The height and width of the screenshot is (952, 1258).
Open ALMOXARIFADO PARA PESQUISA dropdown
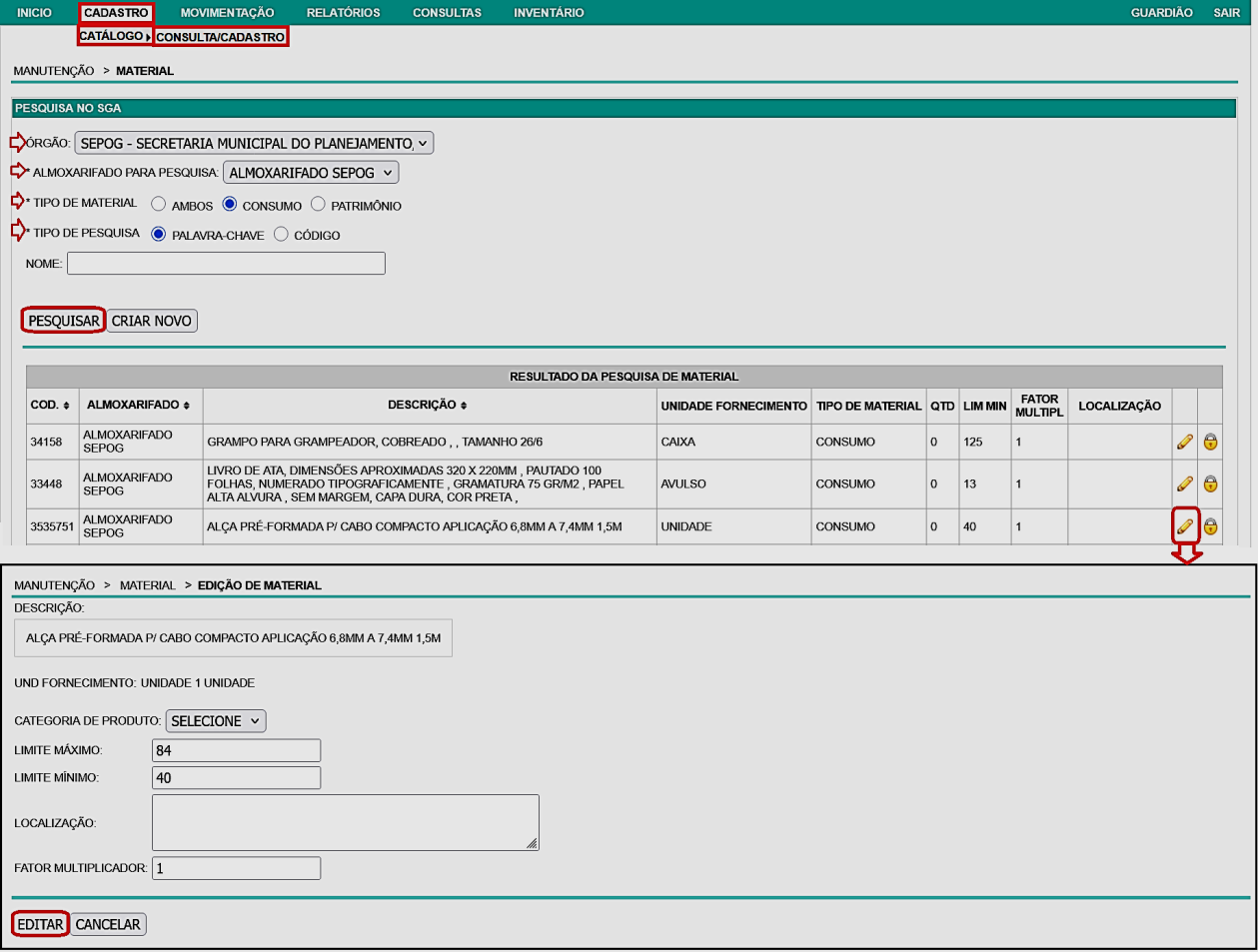(x=311, y=173)
